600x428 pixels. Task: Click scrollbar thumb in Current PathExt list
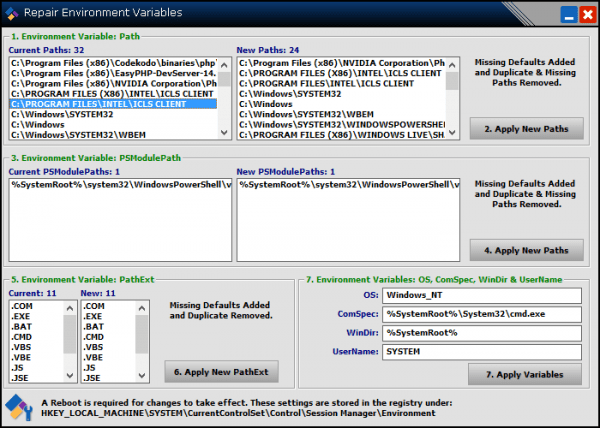[x=70, y=334]
